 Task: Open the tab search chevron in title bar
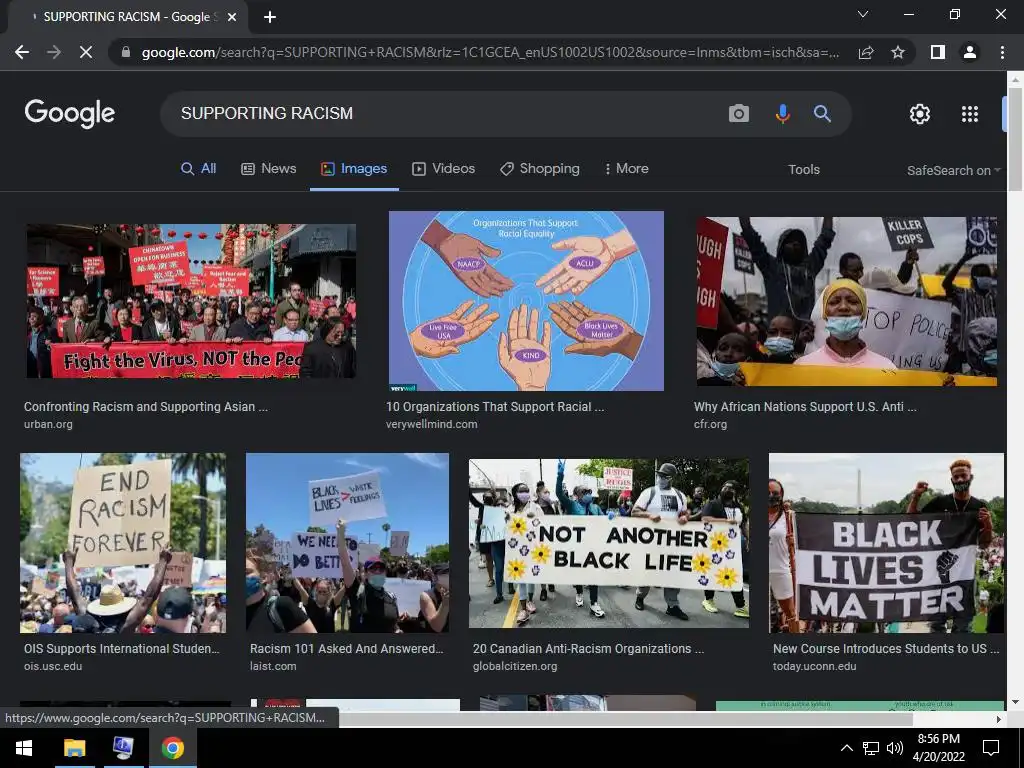[863, 14]
